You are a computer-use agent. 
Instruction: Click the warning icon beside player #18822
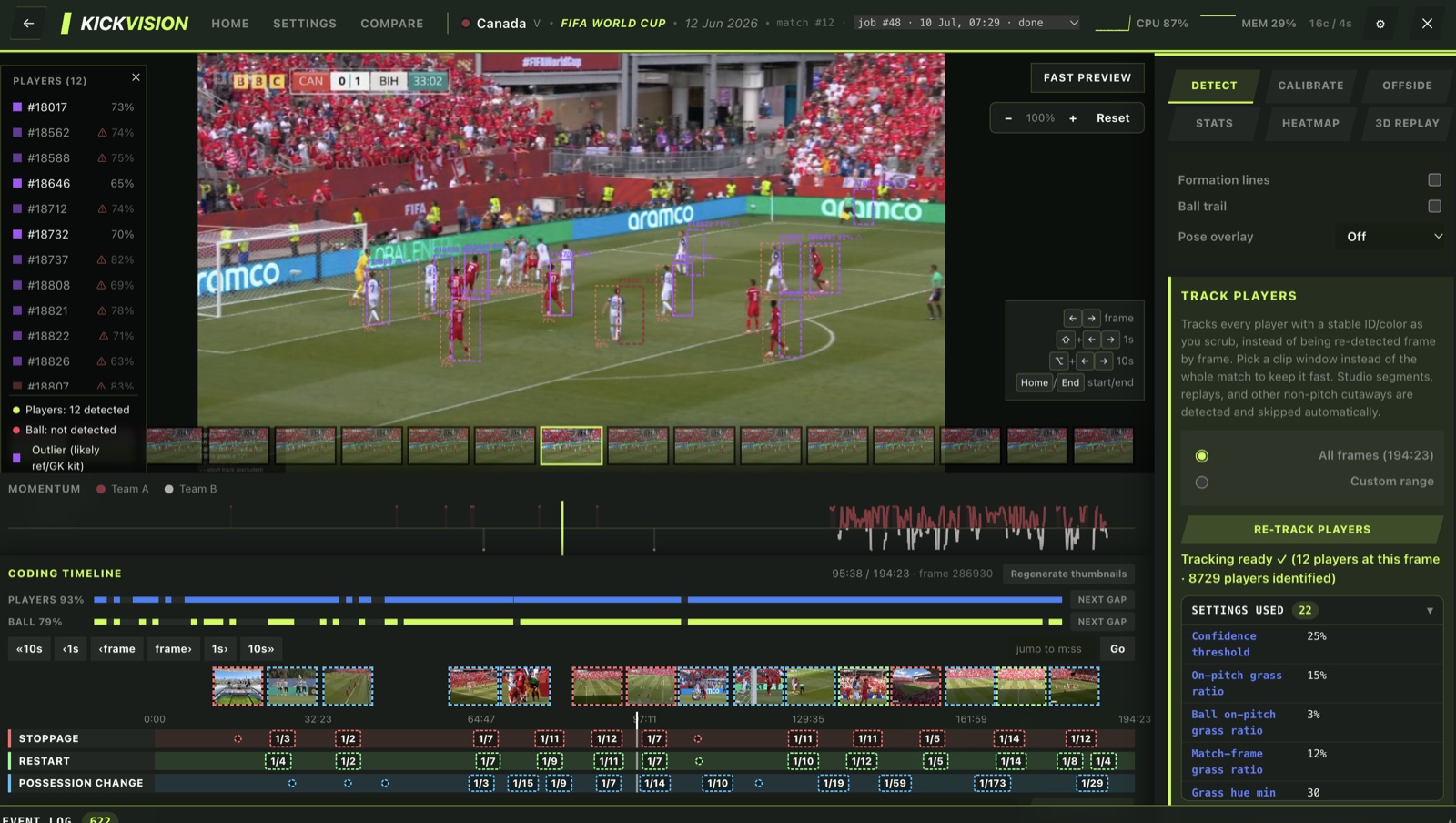click(103, 337)
